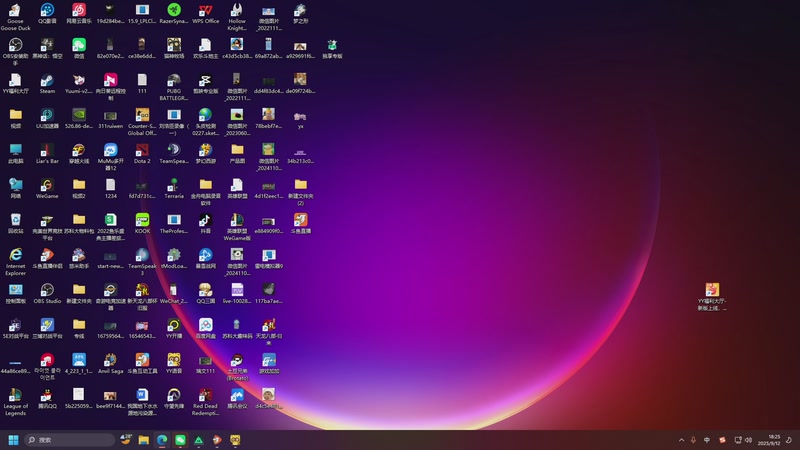Open the folder named yx
The width and height of the screenshot is (800, 450).
(301, 118)
